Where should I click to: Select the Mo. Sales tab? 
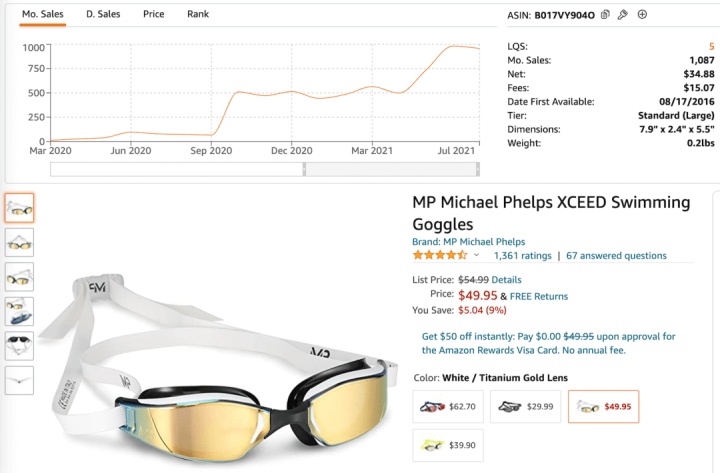44,14
